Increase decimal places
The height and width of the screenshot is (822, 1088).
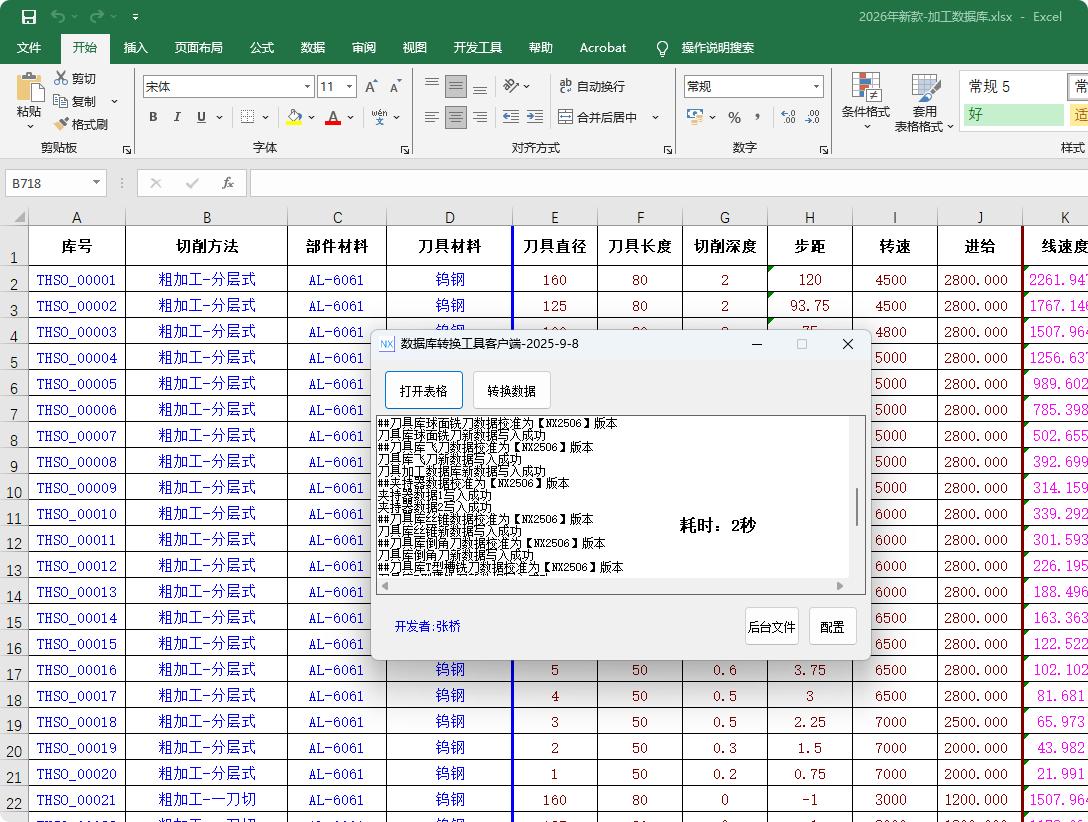(788, 117)
